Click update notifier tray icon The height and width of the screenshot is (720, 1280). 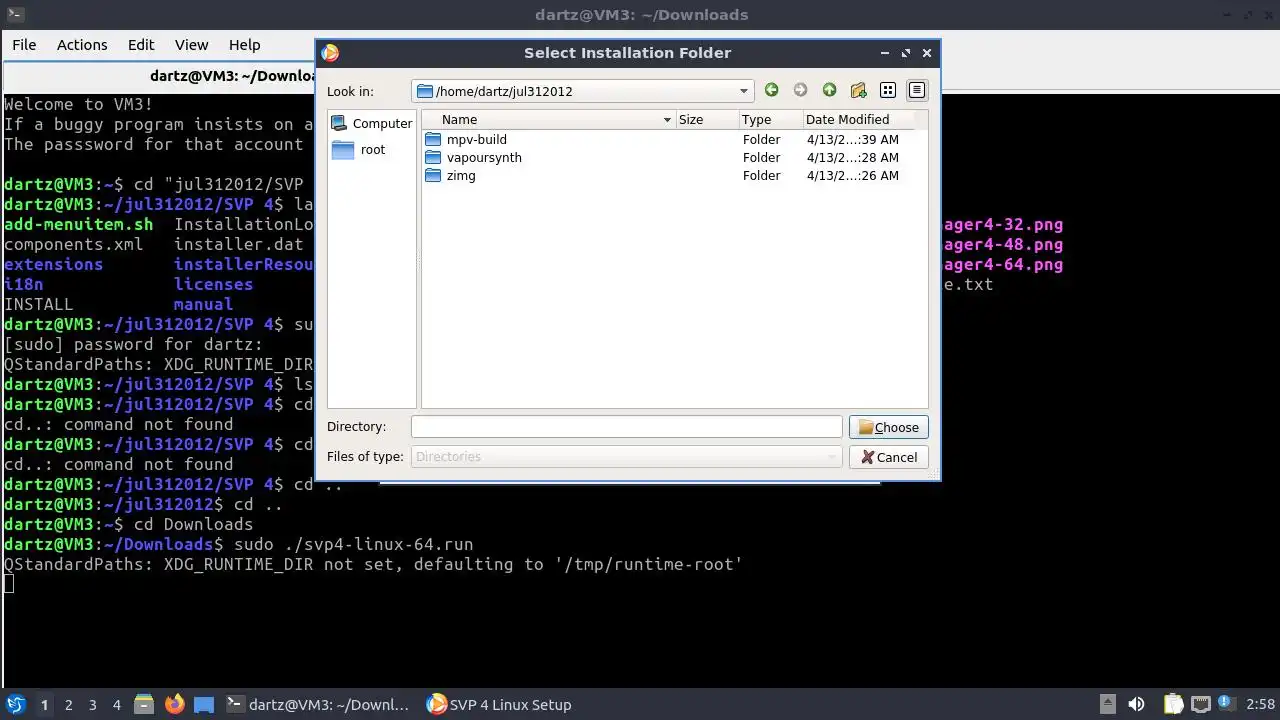pyautogui.click(x=1226, y=704)
